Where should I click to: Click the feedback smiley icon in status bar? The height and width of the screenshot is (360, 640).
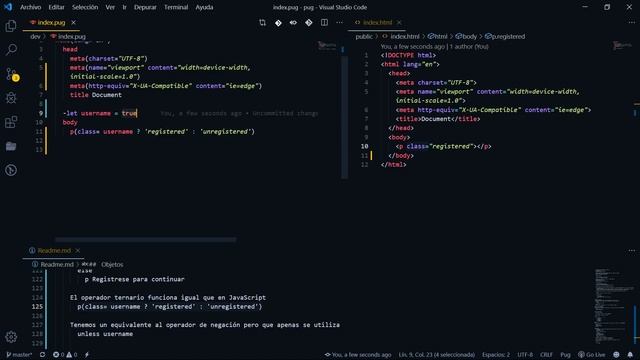pyautogui.click(x=616, y=355)
